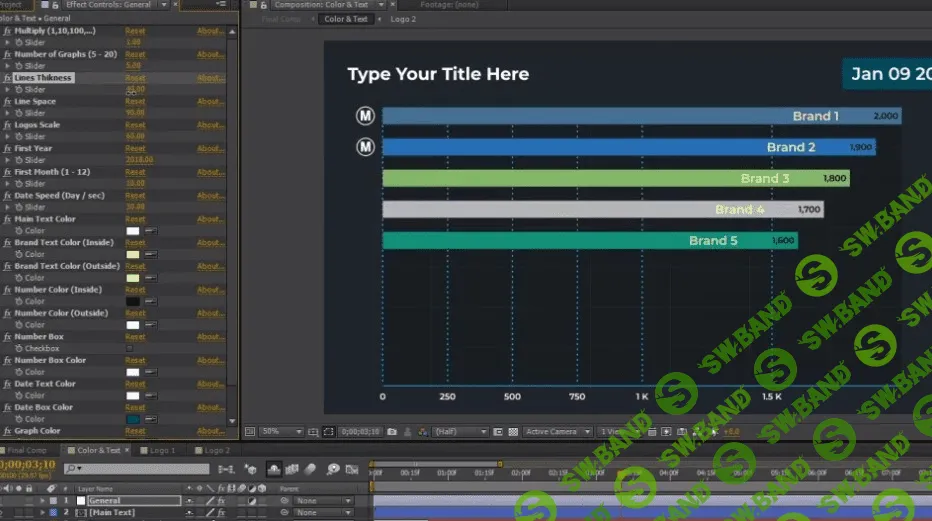
Task: Click the Main Text Color white swatch
Action: 133,230
